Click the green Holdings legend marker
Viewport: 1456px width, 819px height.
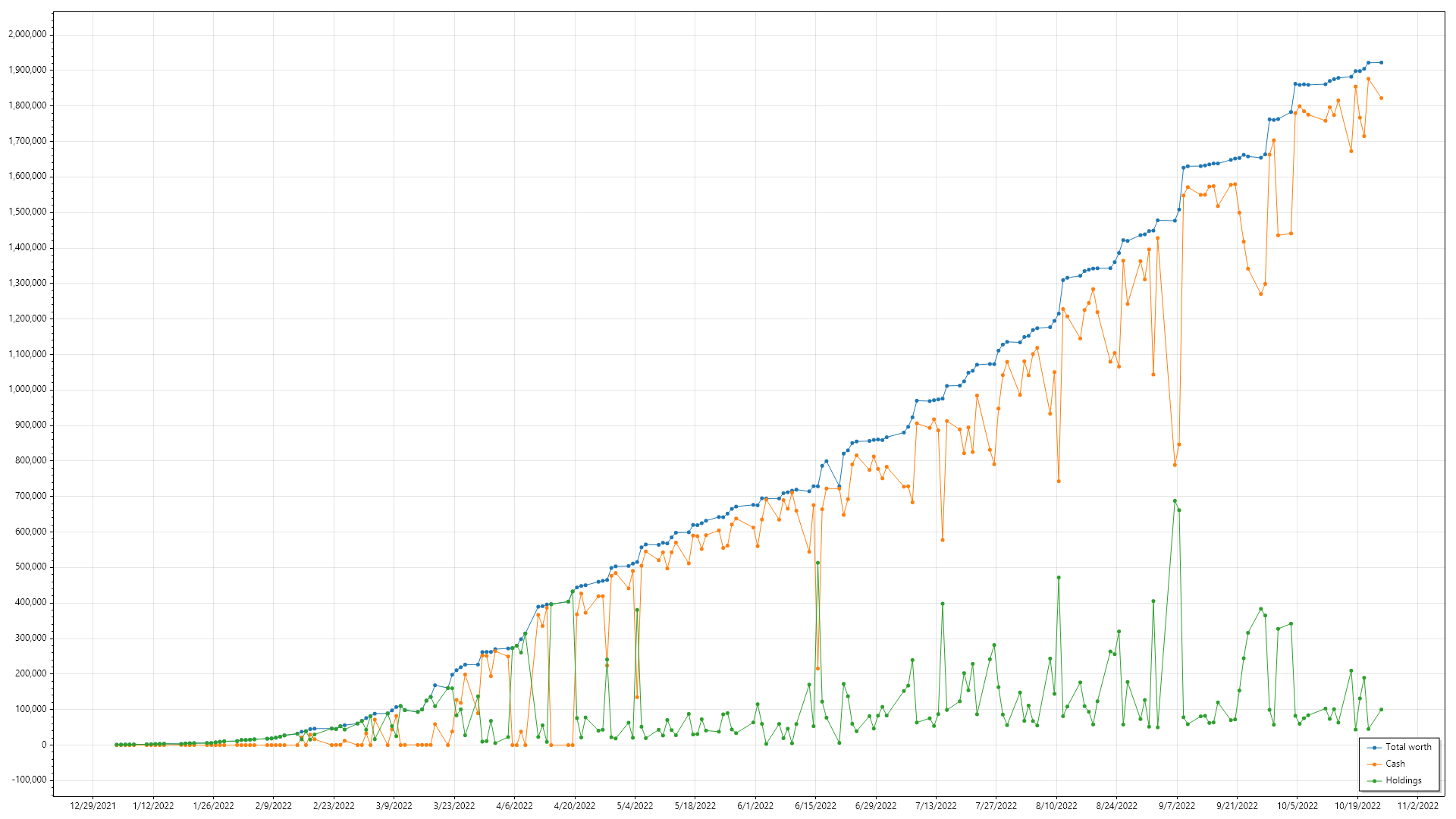(1374, 781)
